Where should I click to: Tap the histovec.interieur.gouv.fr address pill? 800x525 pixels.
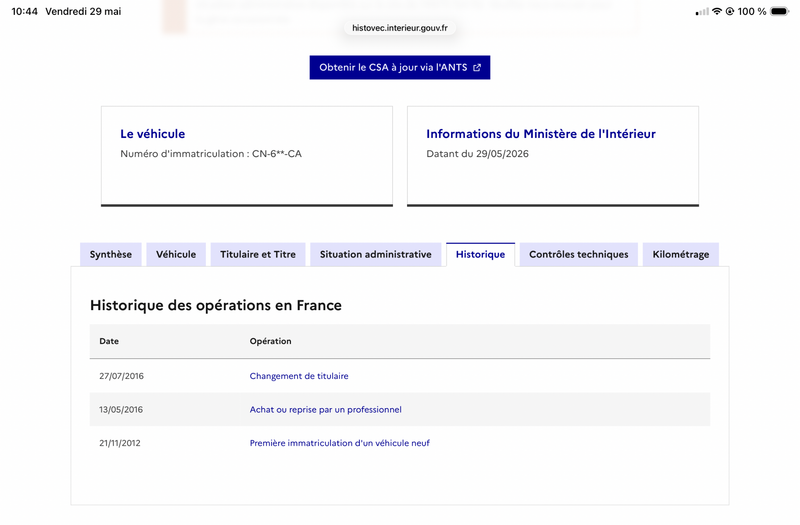coord(400,28)
